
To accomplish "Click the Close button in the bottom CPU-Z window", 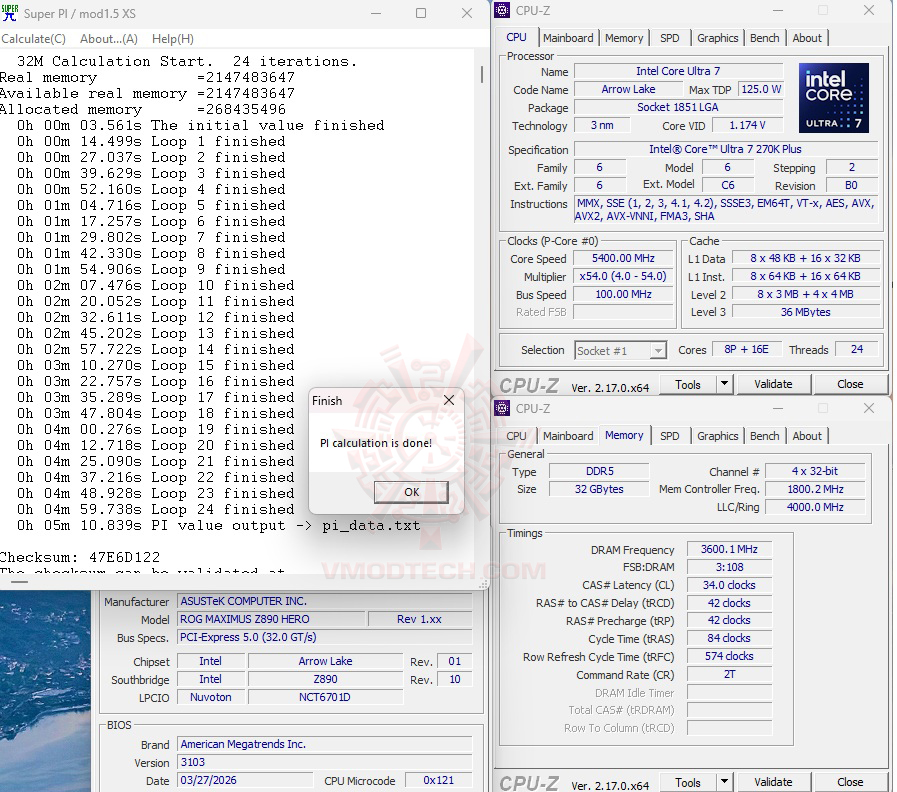I will (x=849, y=782).
